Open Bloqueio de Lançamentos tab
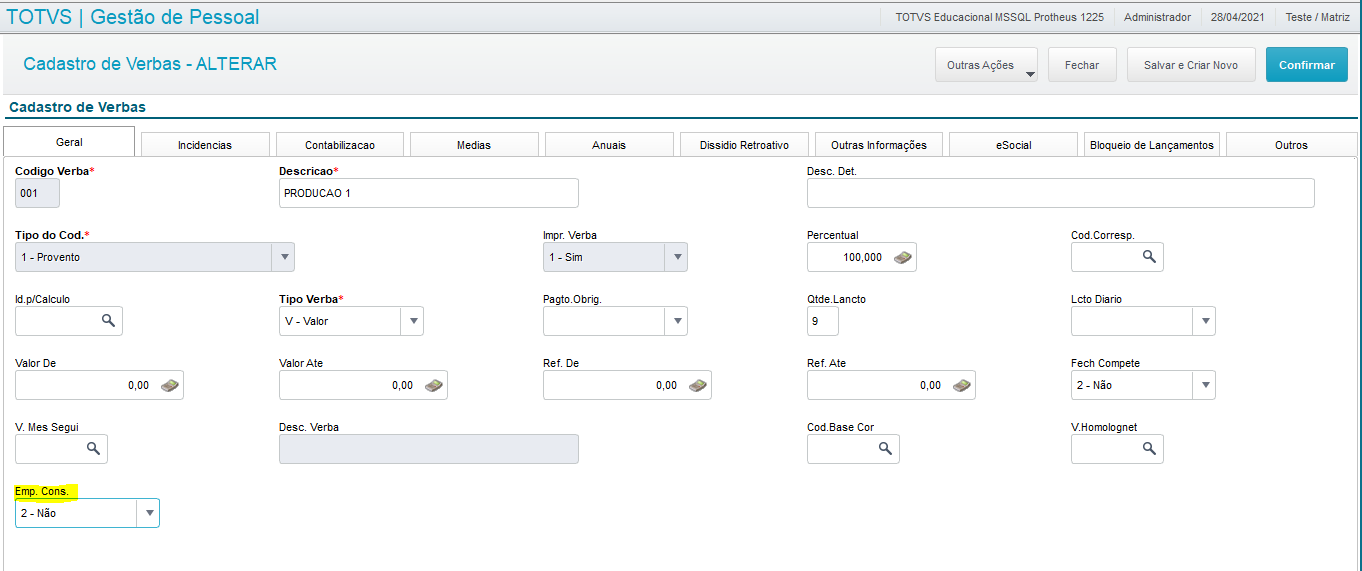The width and height of the screenshot is (1362, 571). click(1152, 145)
